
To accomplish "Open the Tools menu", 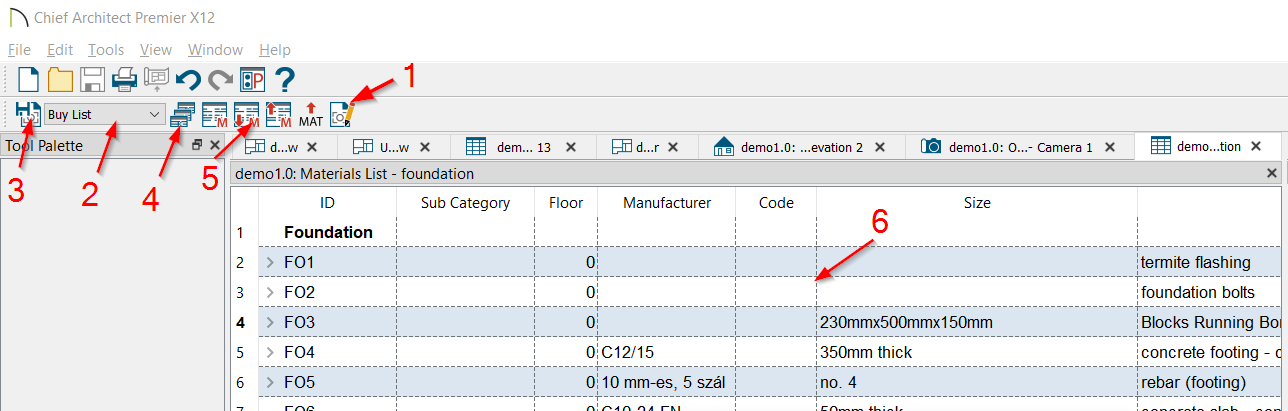I will [106, 50].
